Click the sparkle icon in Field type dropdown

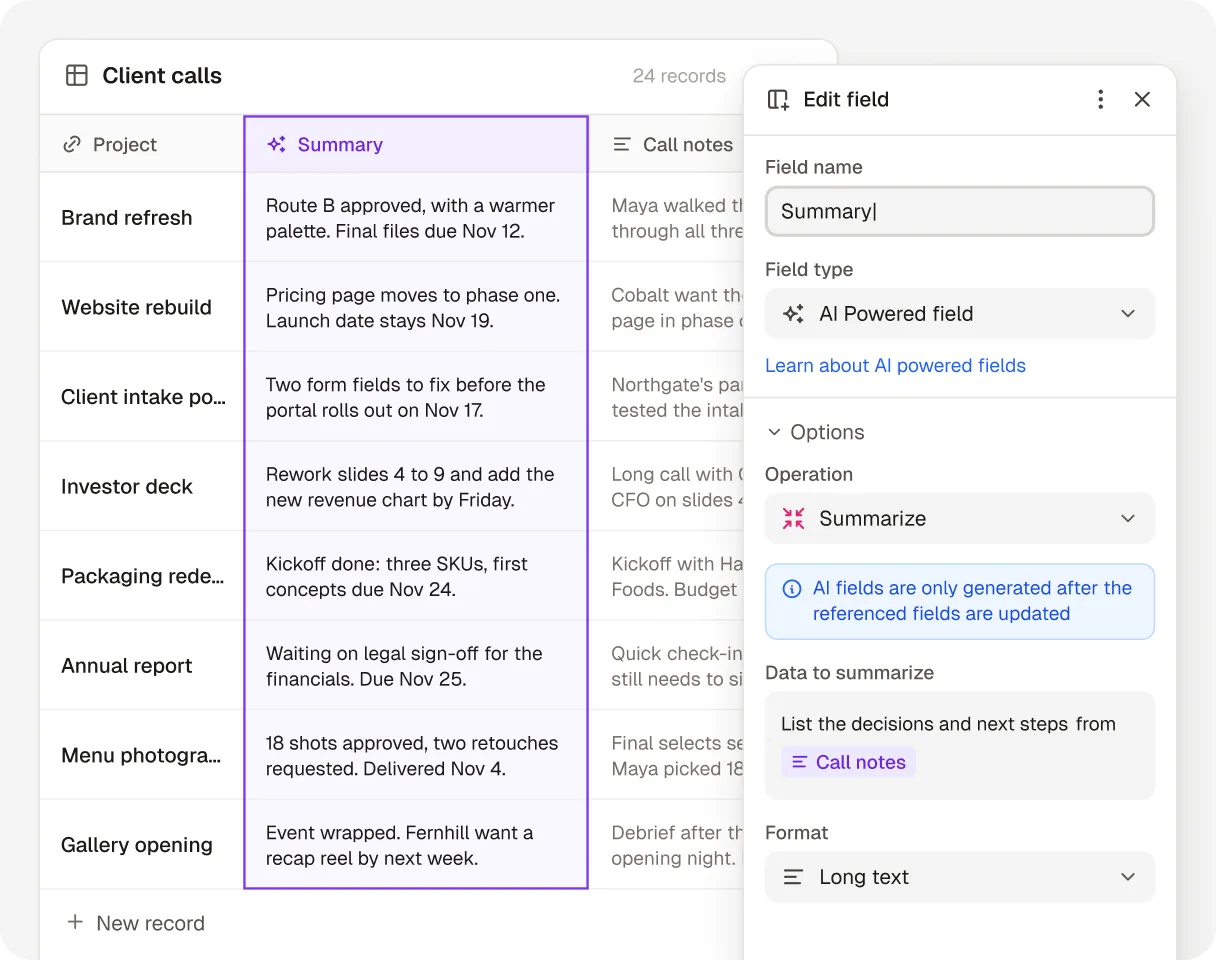point(793,314)
